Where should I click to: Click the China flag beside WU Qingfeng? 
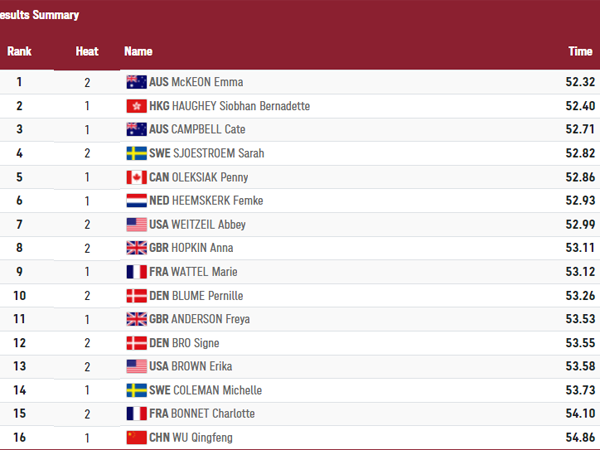136,438
